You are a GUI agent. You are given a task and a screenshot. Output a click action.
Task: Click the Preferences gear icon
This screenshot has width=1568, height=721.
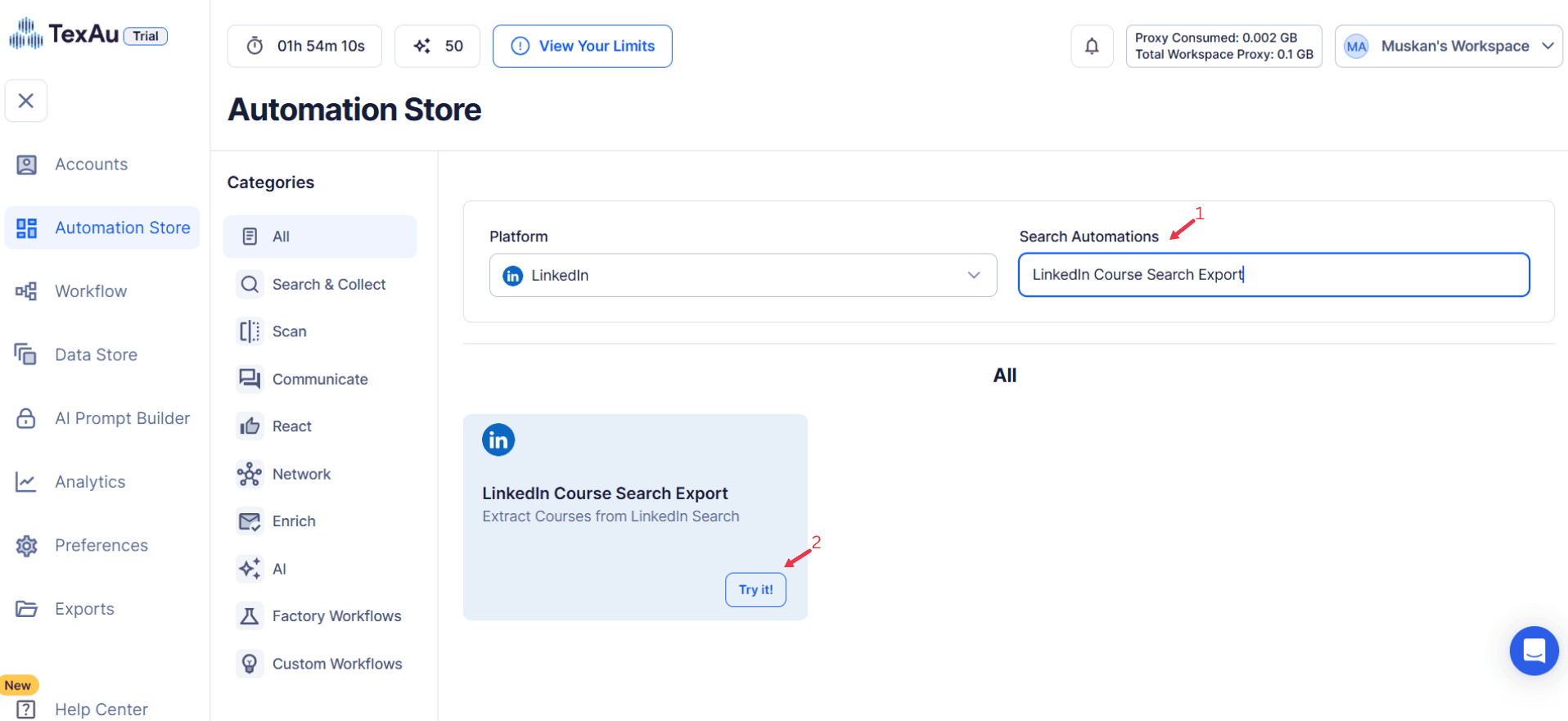pyautogui.click(x=26, y=546)
